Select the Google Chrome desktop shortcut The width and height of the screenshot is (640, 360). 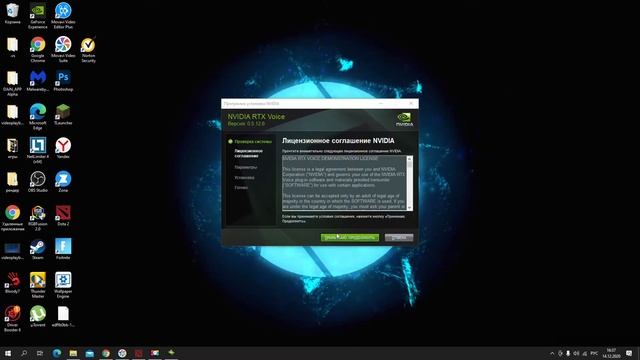38,49
